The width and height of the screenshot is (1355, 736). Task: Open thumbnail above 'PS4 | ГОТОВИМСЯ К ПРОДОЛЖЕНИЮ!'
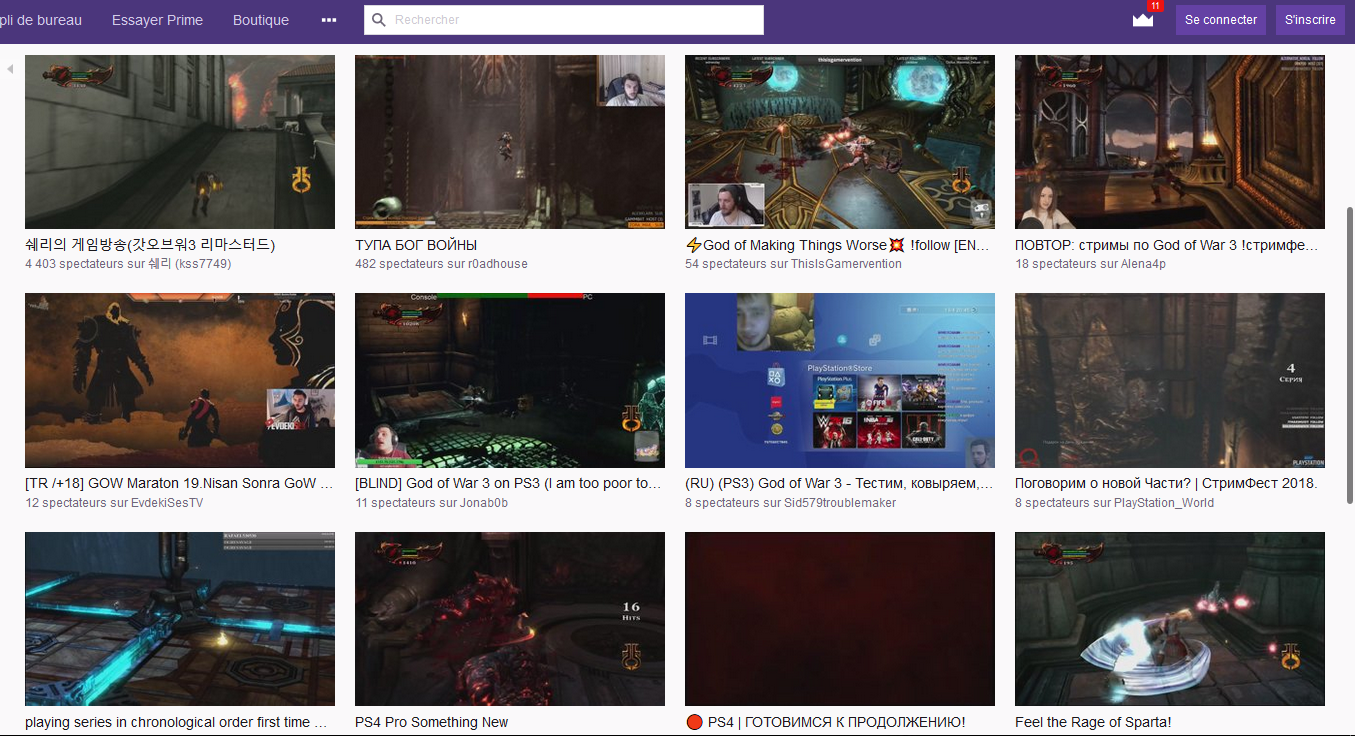coord(840,619)
